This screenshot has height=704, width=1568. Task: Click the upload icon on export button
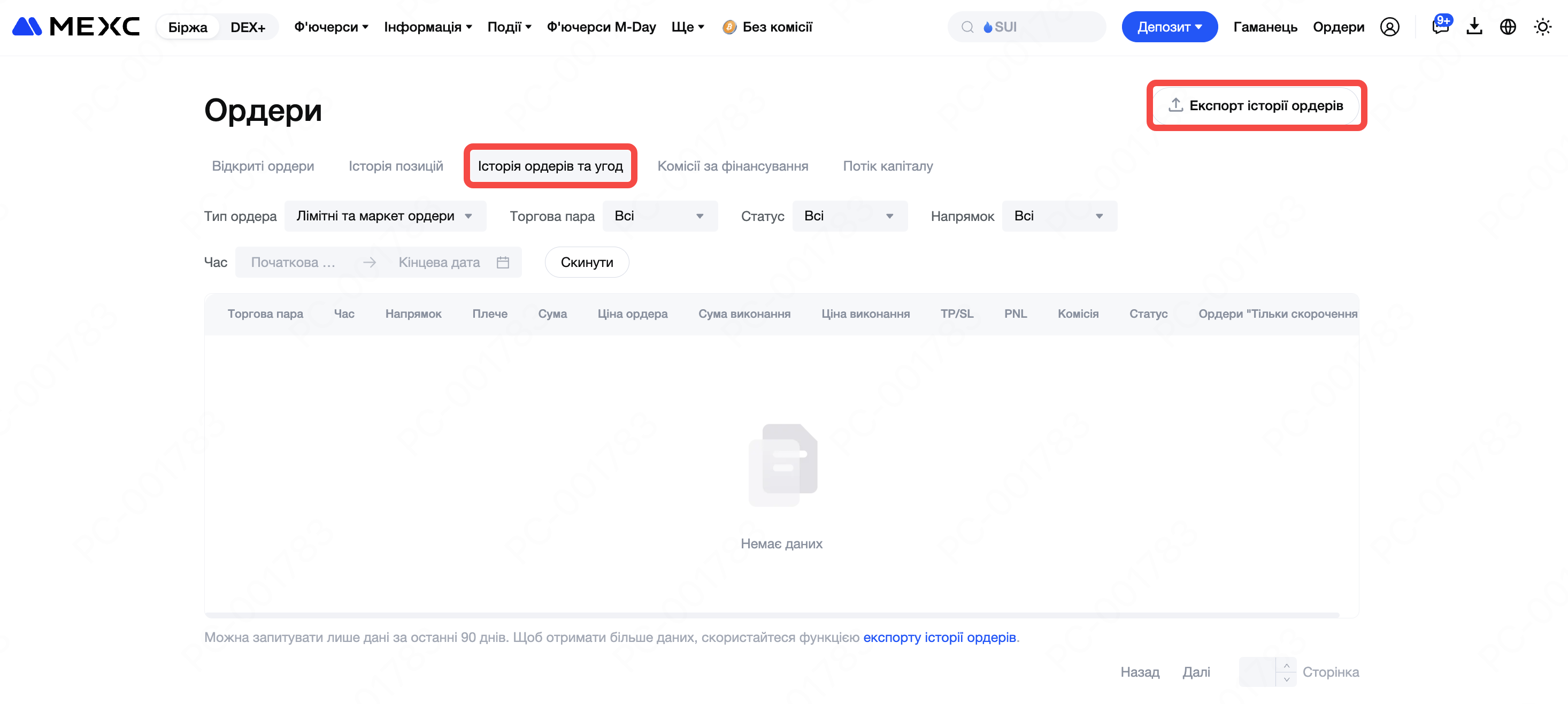point(1175,105)
